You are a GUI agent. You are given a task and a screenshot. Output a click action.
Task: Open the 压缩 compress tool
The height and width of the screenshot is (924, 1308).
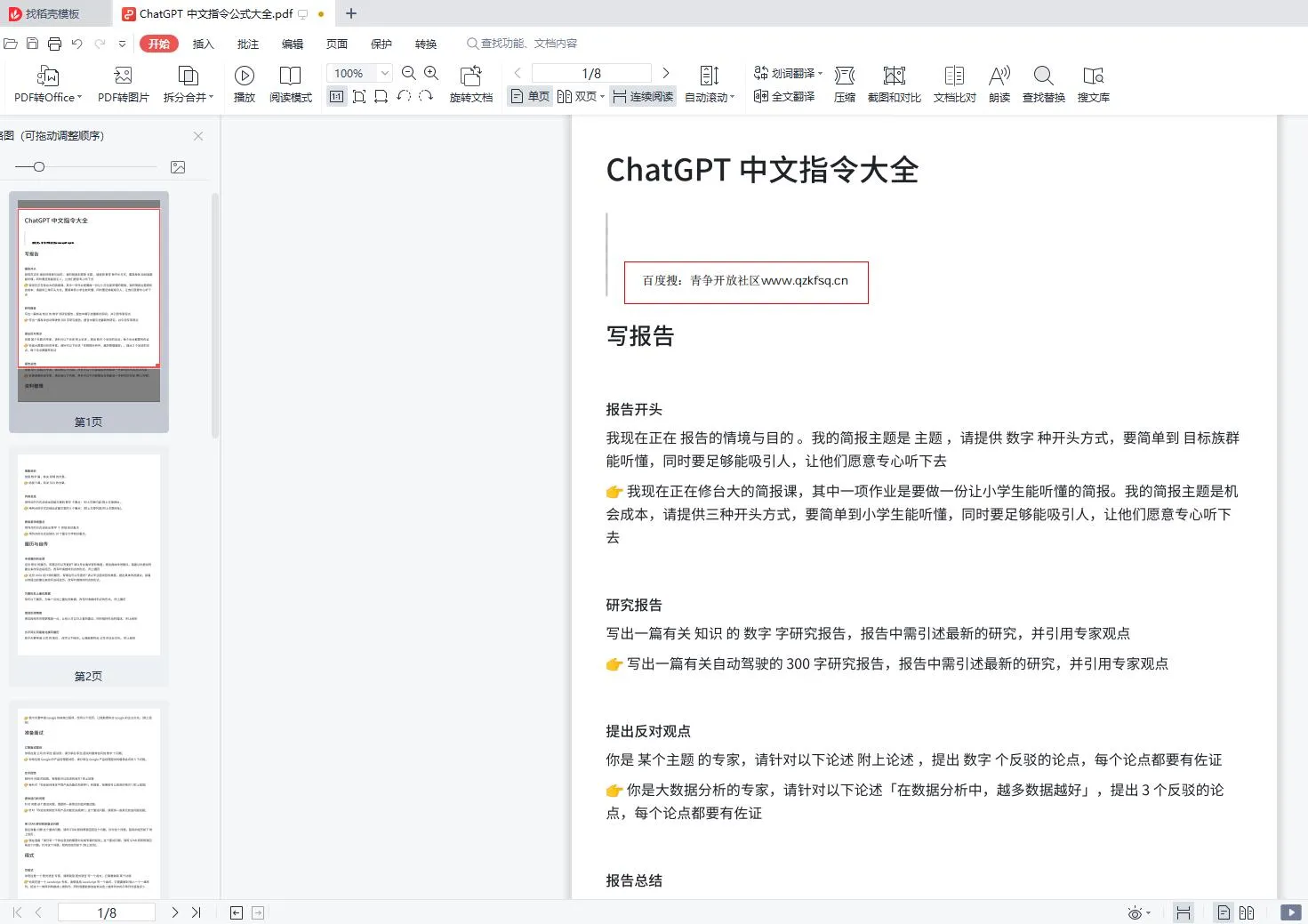coord(845,84)
